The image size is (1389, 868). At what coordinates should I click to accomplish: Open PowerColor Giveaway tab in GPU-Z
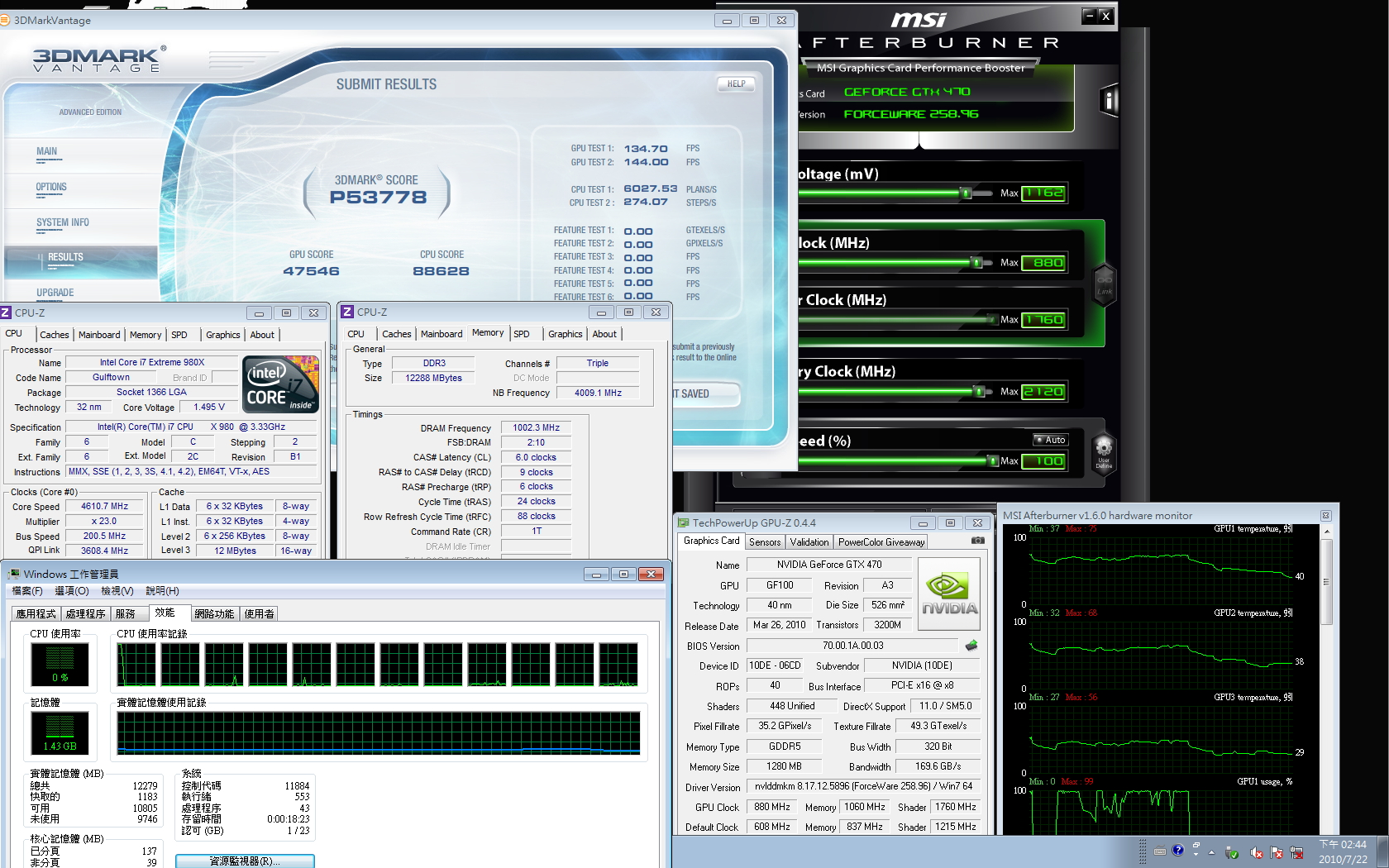881,542
